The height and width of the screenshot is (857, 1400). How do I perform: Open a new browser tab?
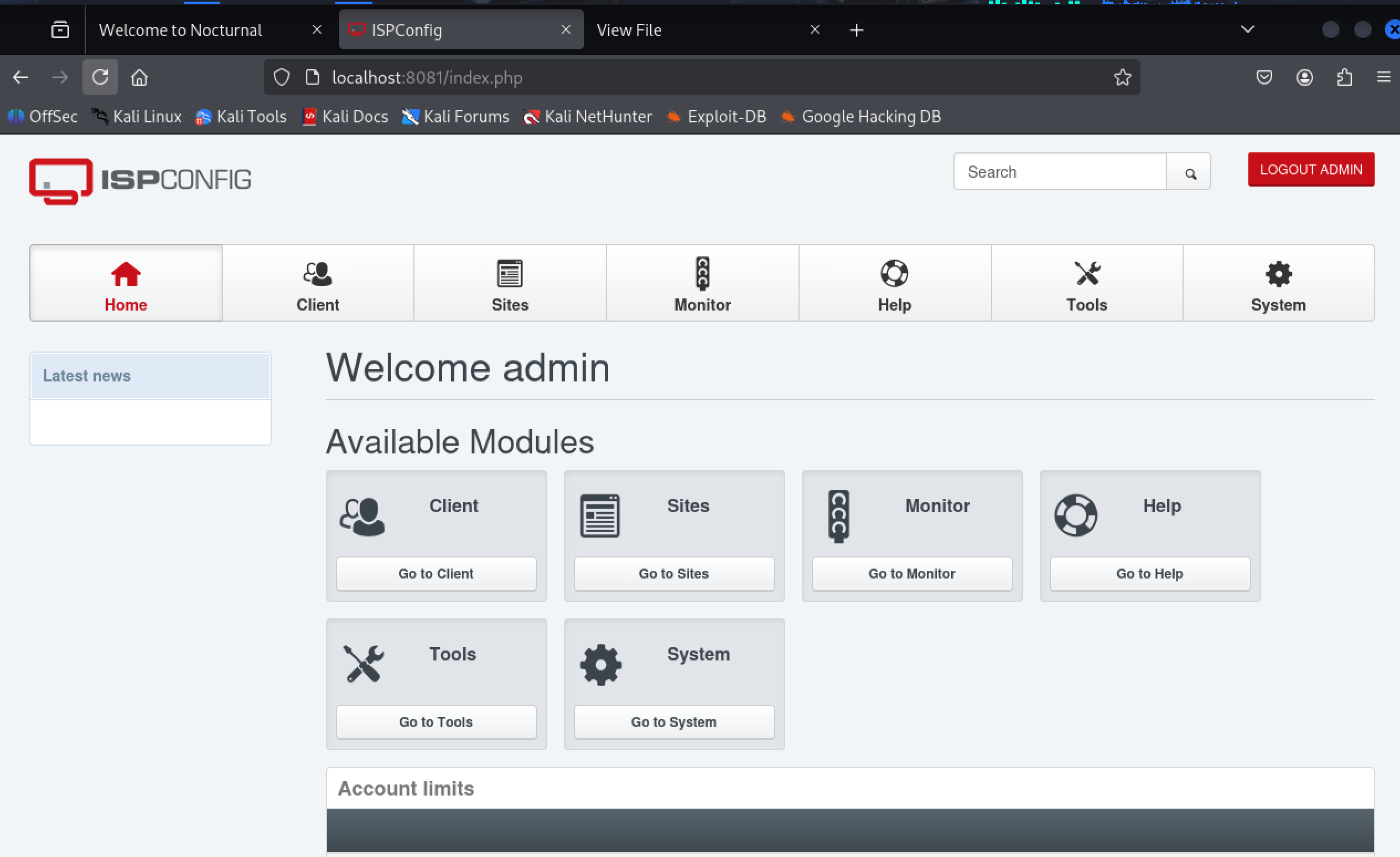(x=856, y=30)
